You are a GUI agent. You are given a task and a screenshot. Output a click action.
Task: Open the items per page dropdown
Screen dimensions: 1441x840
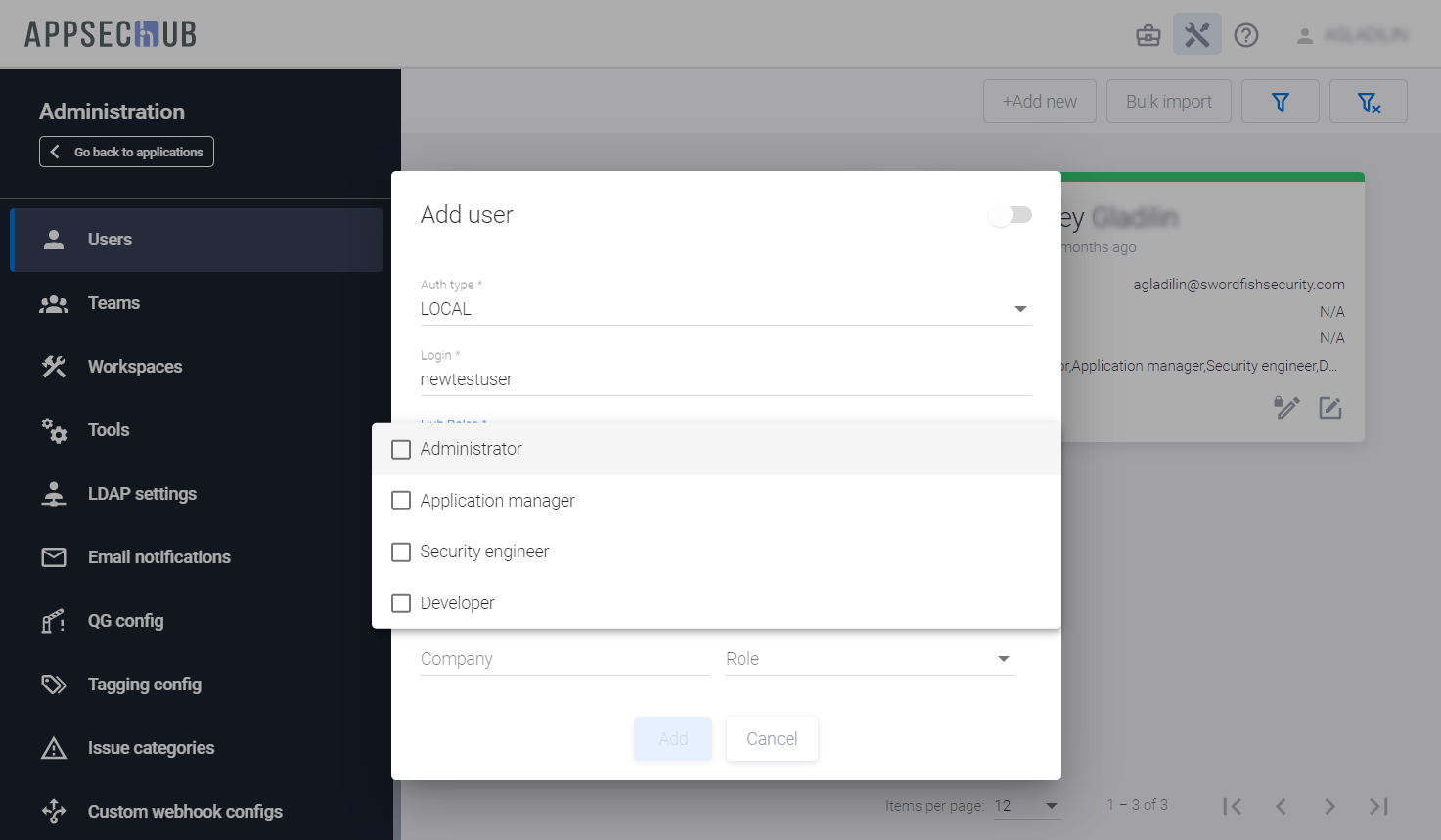[1026, 806]
